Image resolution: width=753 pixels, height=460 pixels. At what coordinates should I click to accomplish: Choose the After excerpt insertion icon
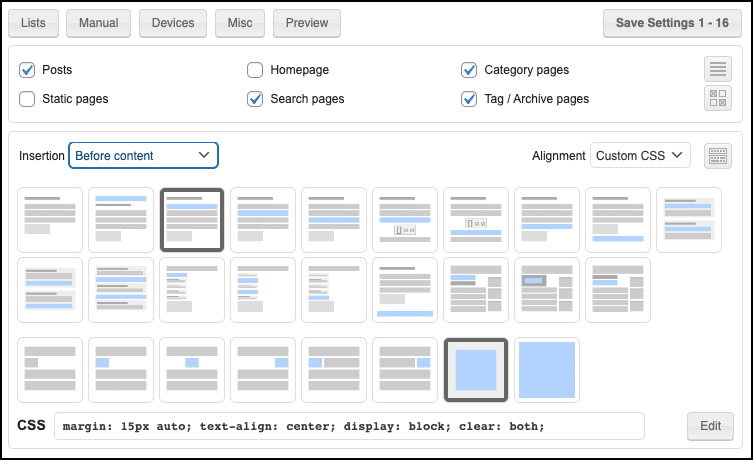(x=50, y=290)
